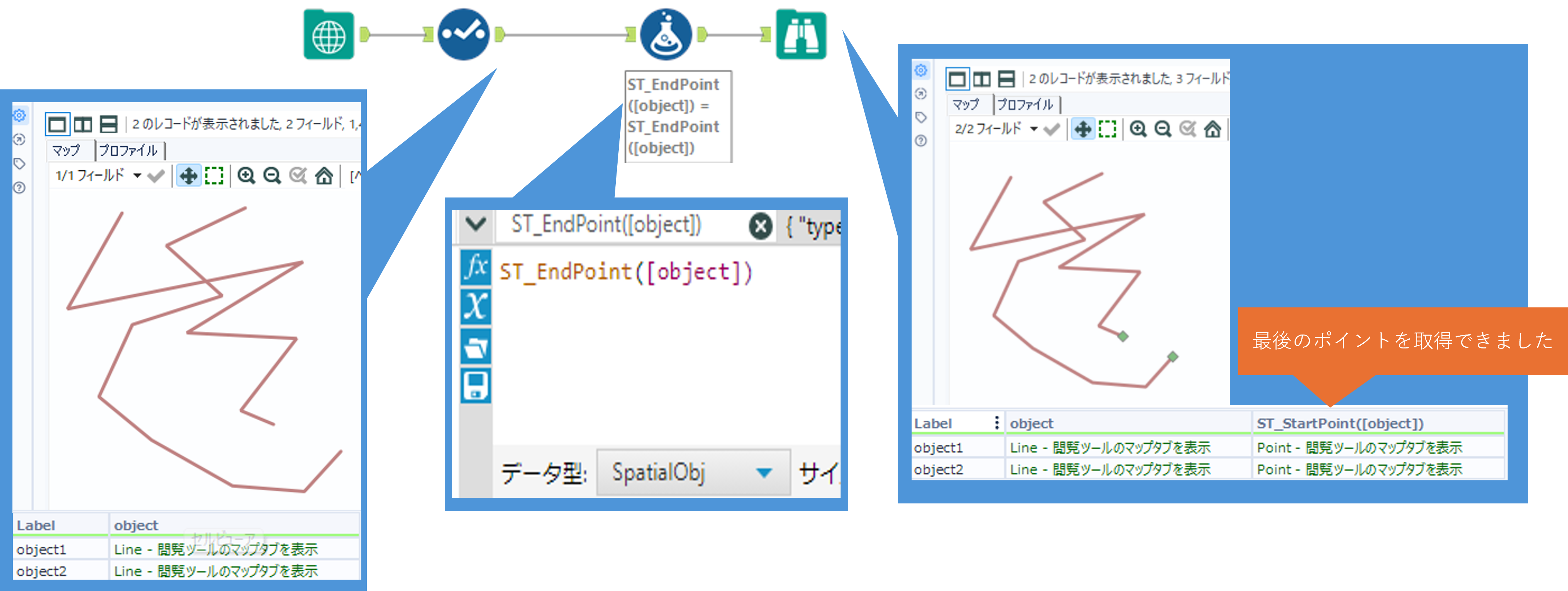Open the データ型 SpatialObj dropdown
This screenshot has height=591, width=1568.
763,472
